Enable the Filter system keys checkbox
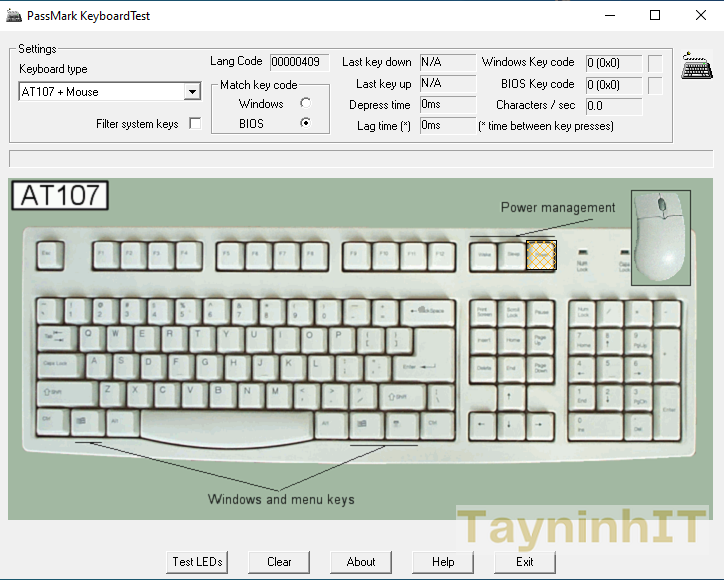 (x=195, y=124)
